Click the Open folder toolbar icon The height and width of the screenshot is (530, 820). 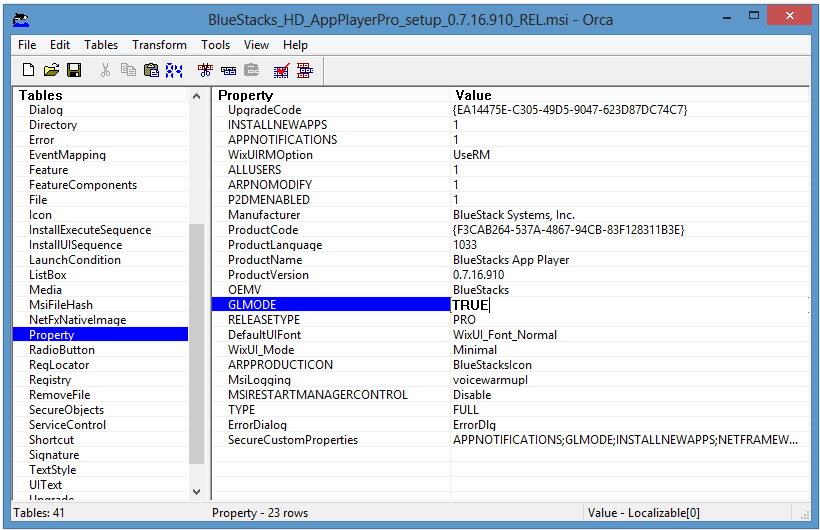tap(51, 70)
